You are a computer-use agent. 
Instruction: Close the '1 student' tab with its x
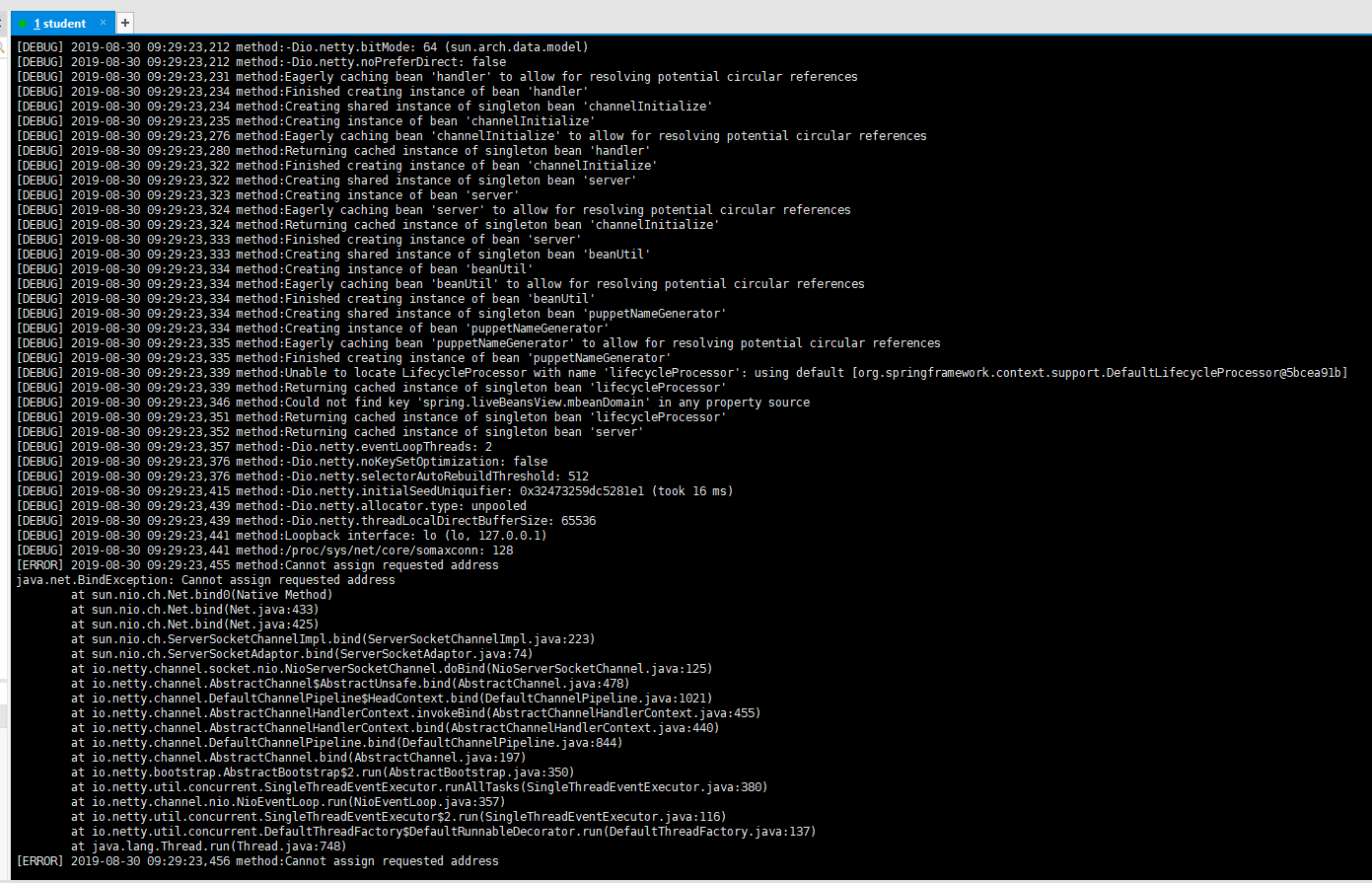coord(103,22)
